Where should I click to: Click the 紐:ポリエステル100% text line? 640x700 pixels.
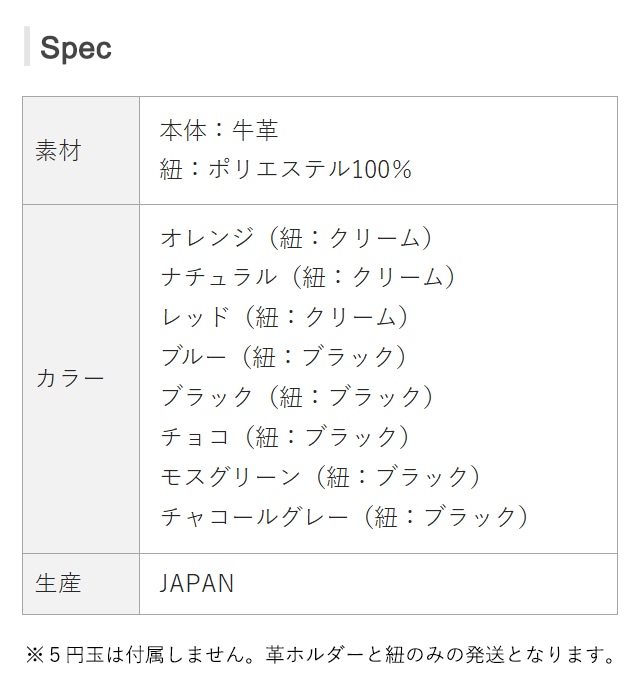tap(286, 169)
